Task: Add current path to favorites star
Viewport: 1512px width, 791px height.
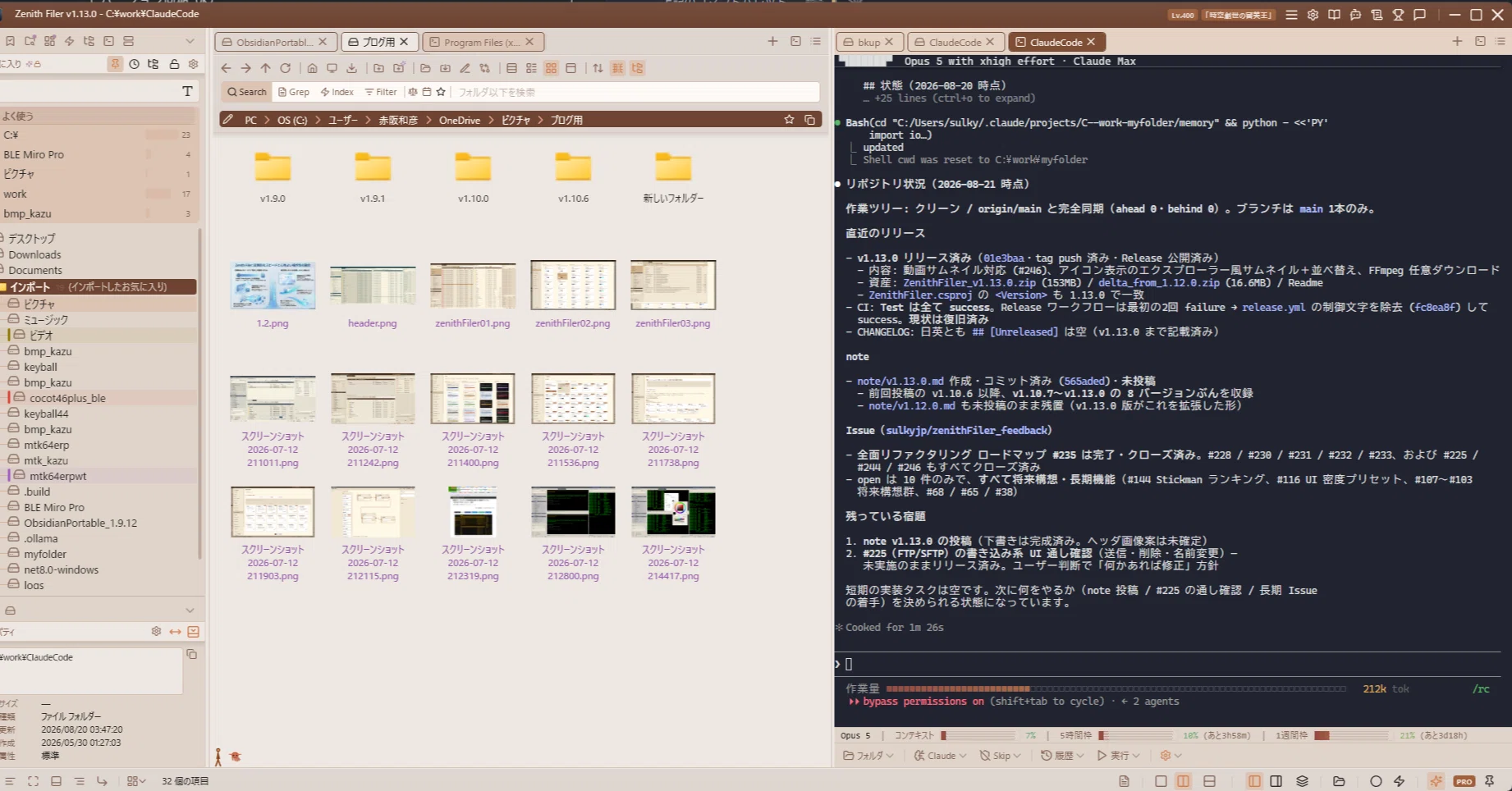Action: click(789, 120)
